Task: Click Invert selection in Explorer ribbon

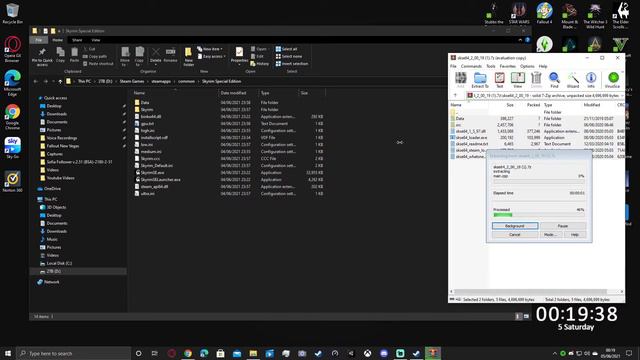Action: [292, 64]
